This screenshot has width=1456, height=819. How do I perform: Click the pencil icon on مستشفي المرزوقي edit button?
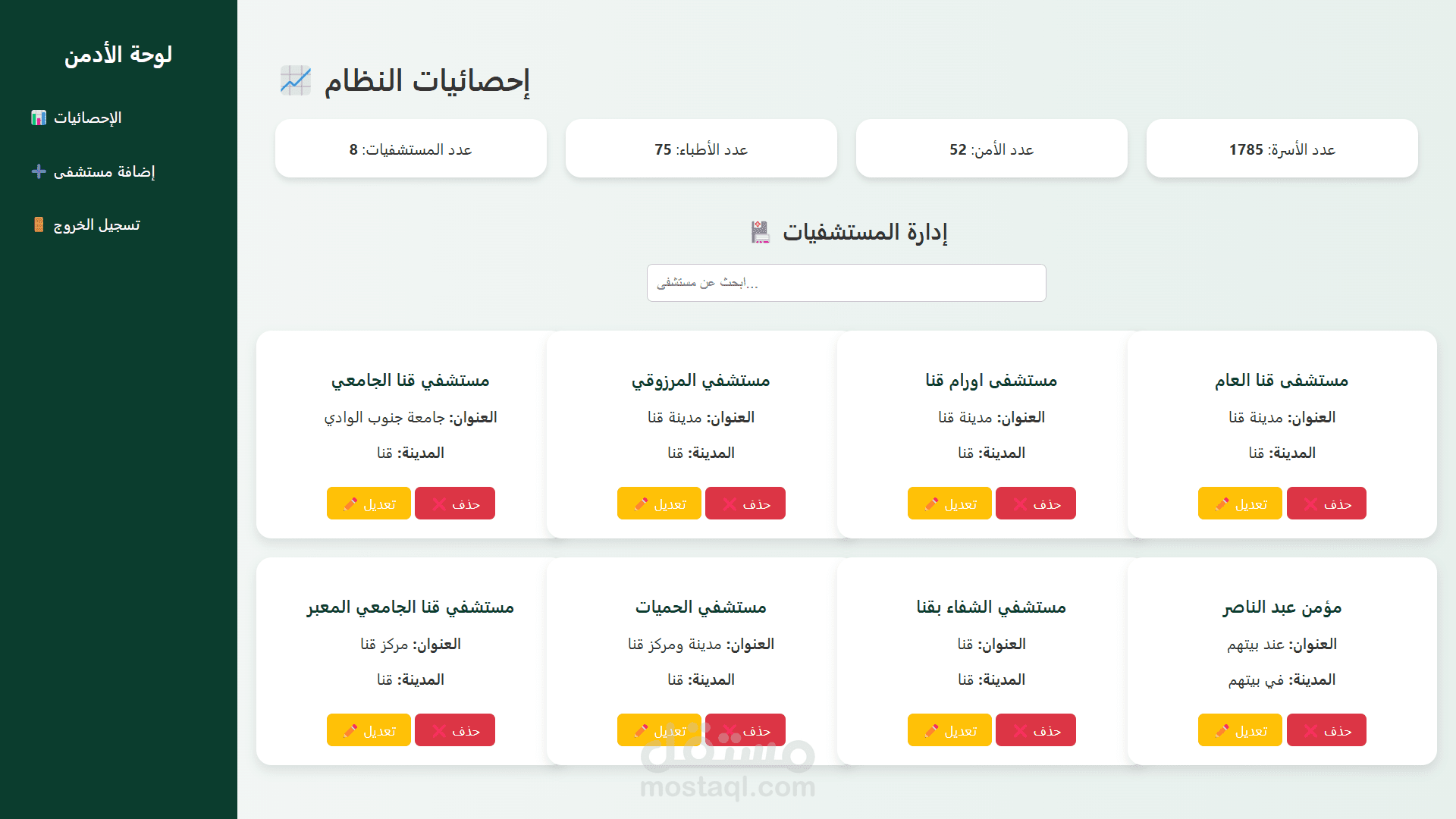coord(641,504)
